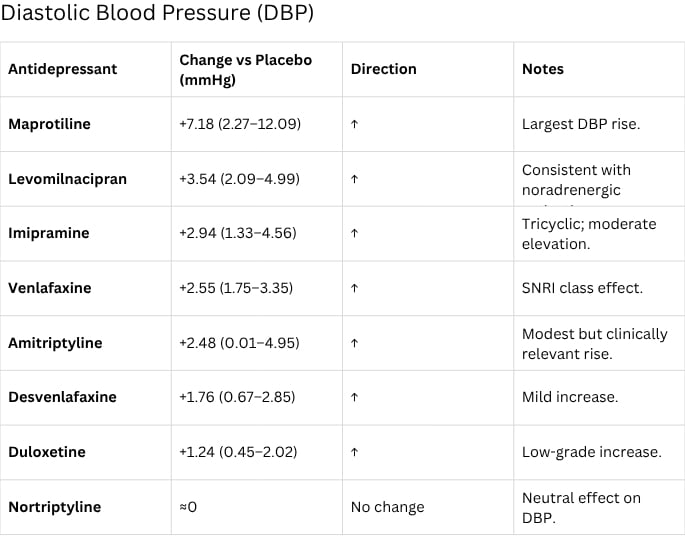Viewport: 685px width, 550px height.
Task: Click the Change vs Placebo (mmHg) header
Action: pyautogui.click(x=245, y=69)
